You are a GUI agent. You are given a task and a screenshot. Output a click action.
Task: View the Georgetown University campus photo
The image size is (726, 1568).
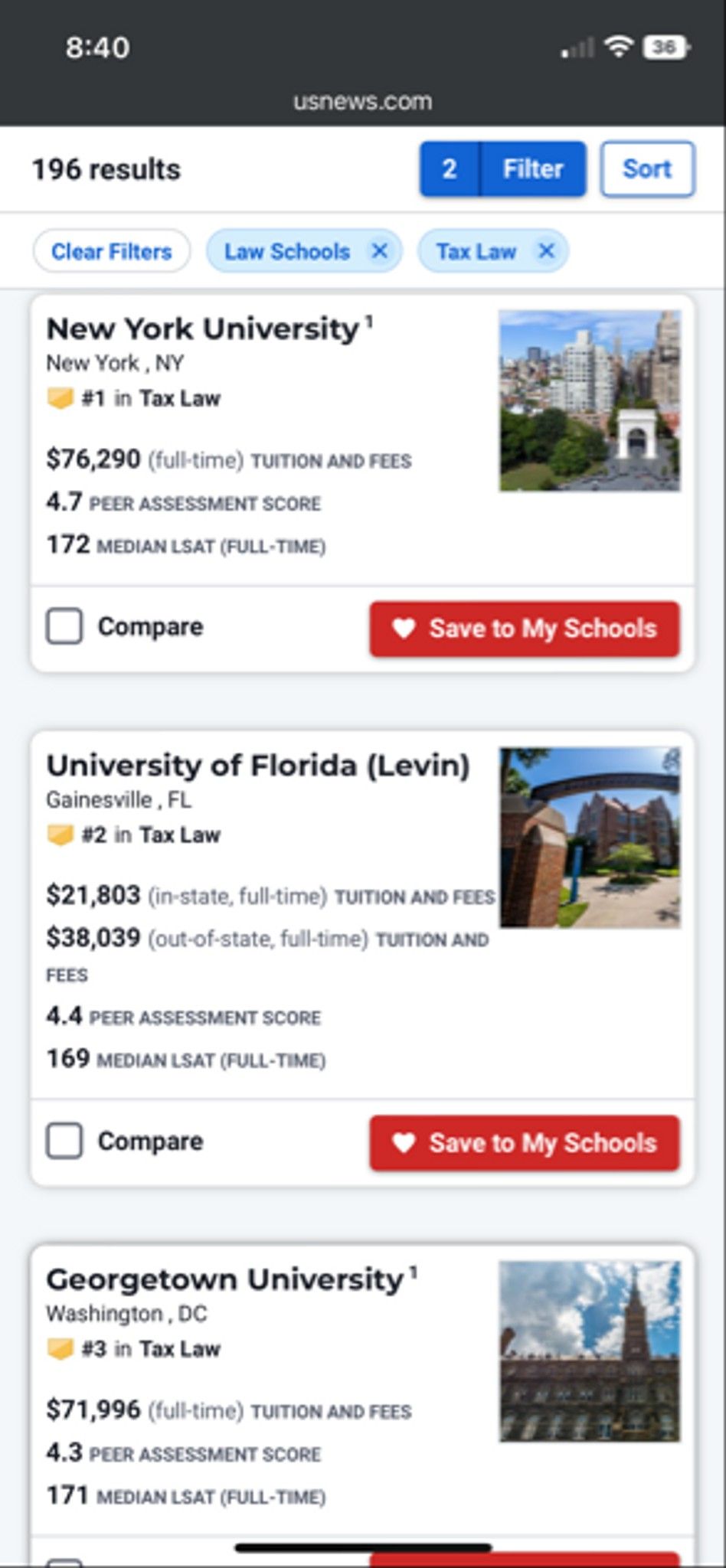[590, 1351]
